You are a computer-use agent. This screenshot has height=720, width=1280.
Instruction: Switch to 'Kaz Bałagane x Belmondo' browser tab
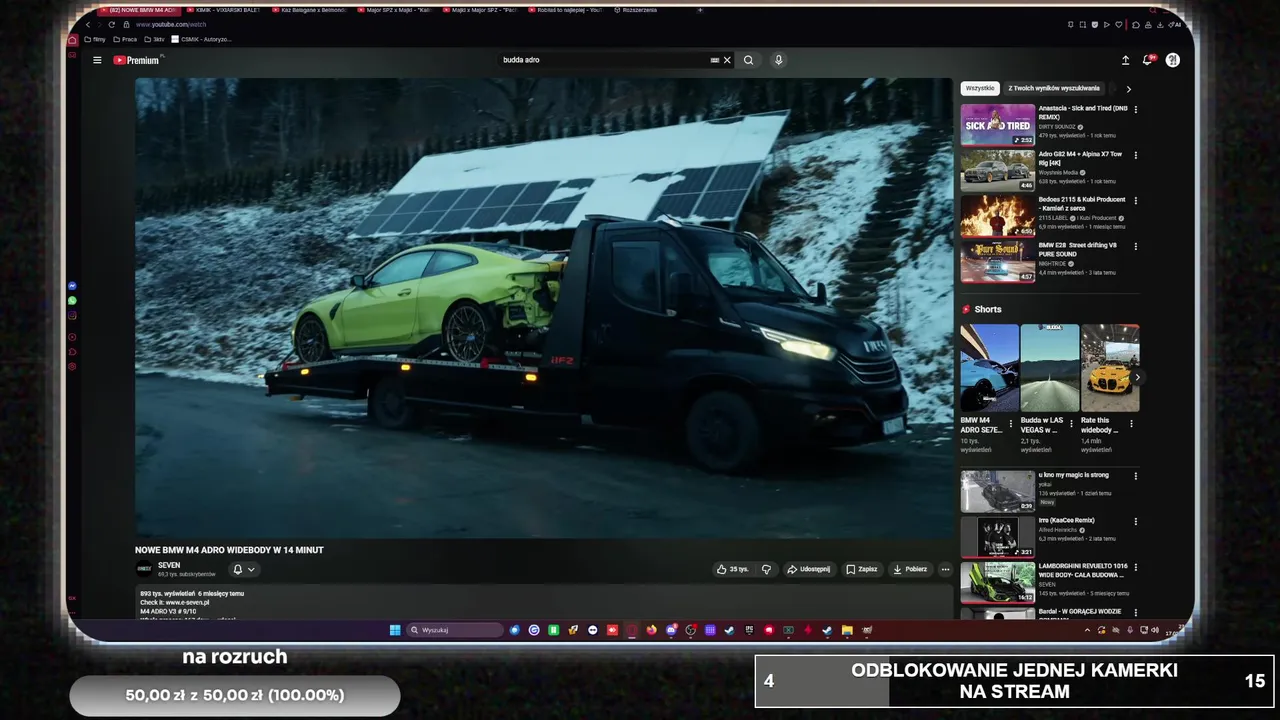click(x=309, y=10)
